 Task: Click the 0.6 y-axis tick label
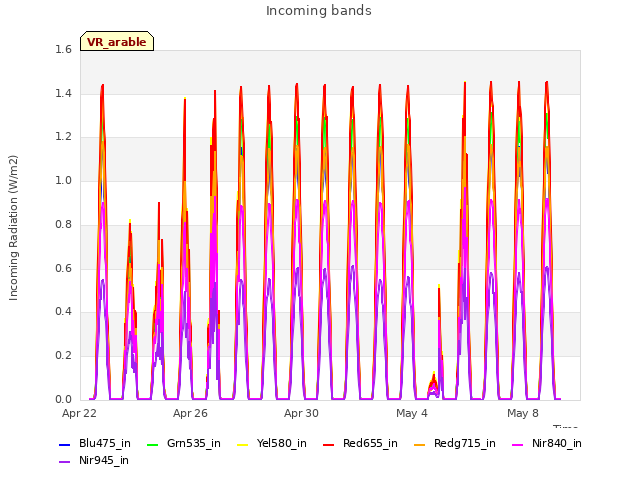(x=63, y=268)
